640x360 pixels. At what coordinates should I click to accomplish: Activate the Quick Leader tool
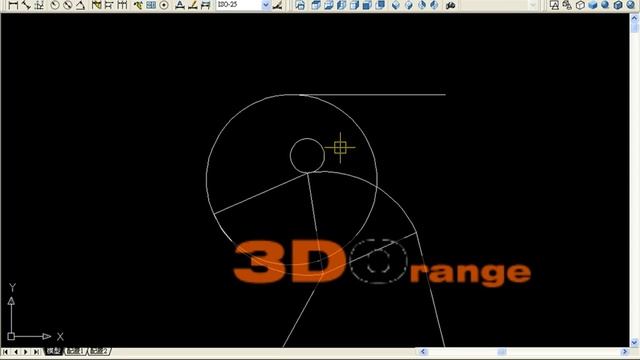(x=138, y=5)
